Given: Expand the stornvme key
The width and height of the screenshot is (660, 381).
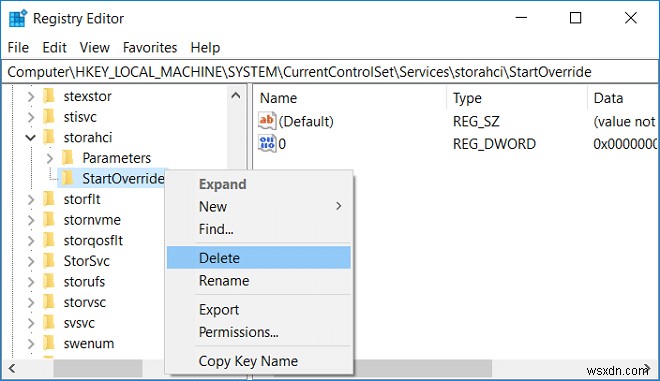Looking at the screenshot, I should tap(31, 220).
